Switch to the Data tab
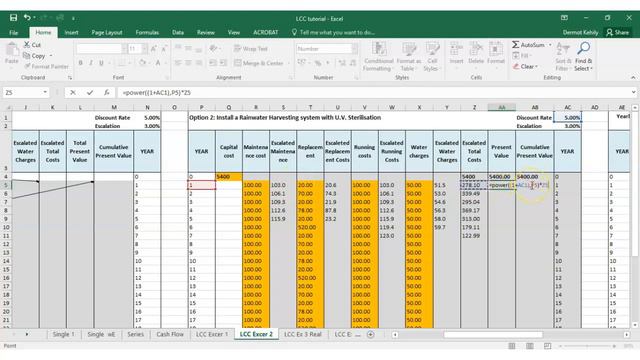This screenshot has width=640, height=360. pos(178,32)
